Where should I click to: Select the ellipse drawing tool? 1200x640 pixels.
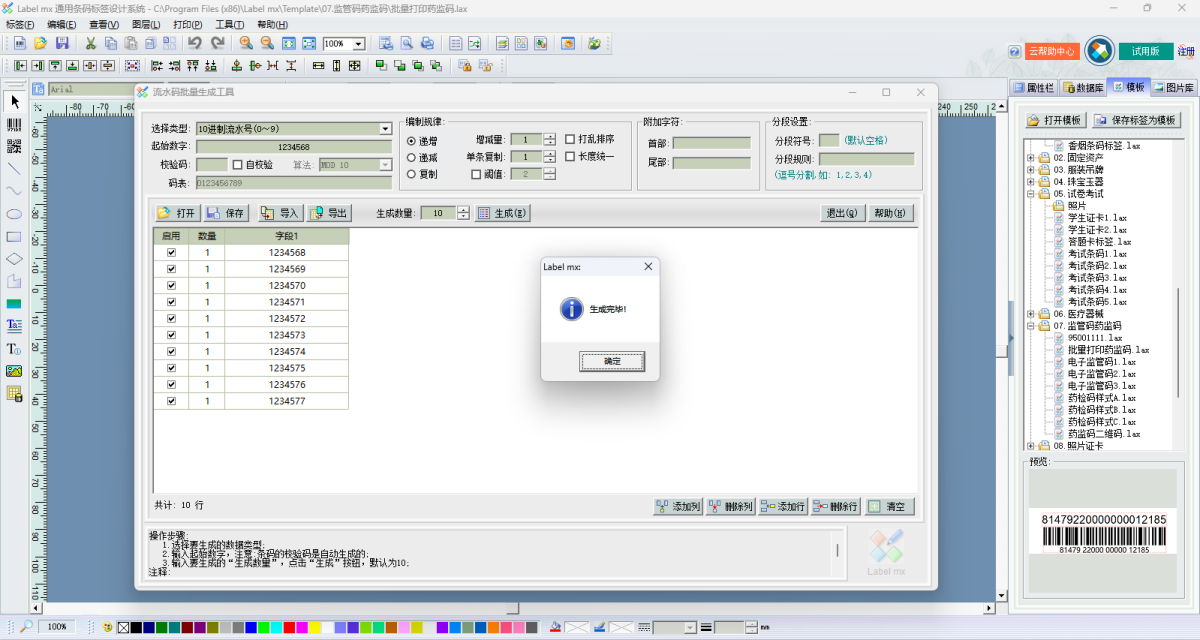(x=14, y=214)
